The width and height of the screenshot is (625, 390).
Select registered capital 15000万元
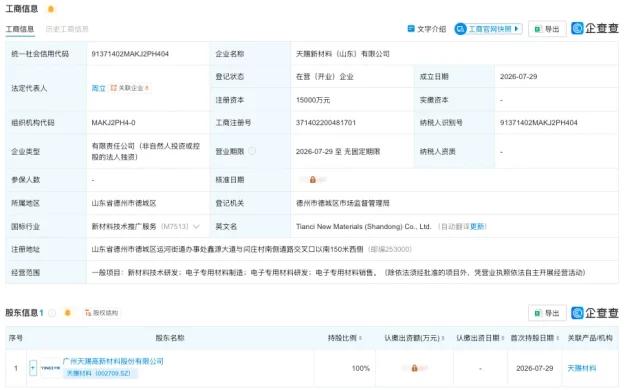pos(312,100)
